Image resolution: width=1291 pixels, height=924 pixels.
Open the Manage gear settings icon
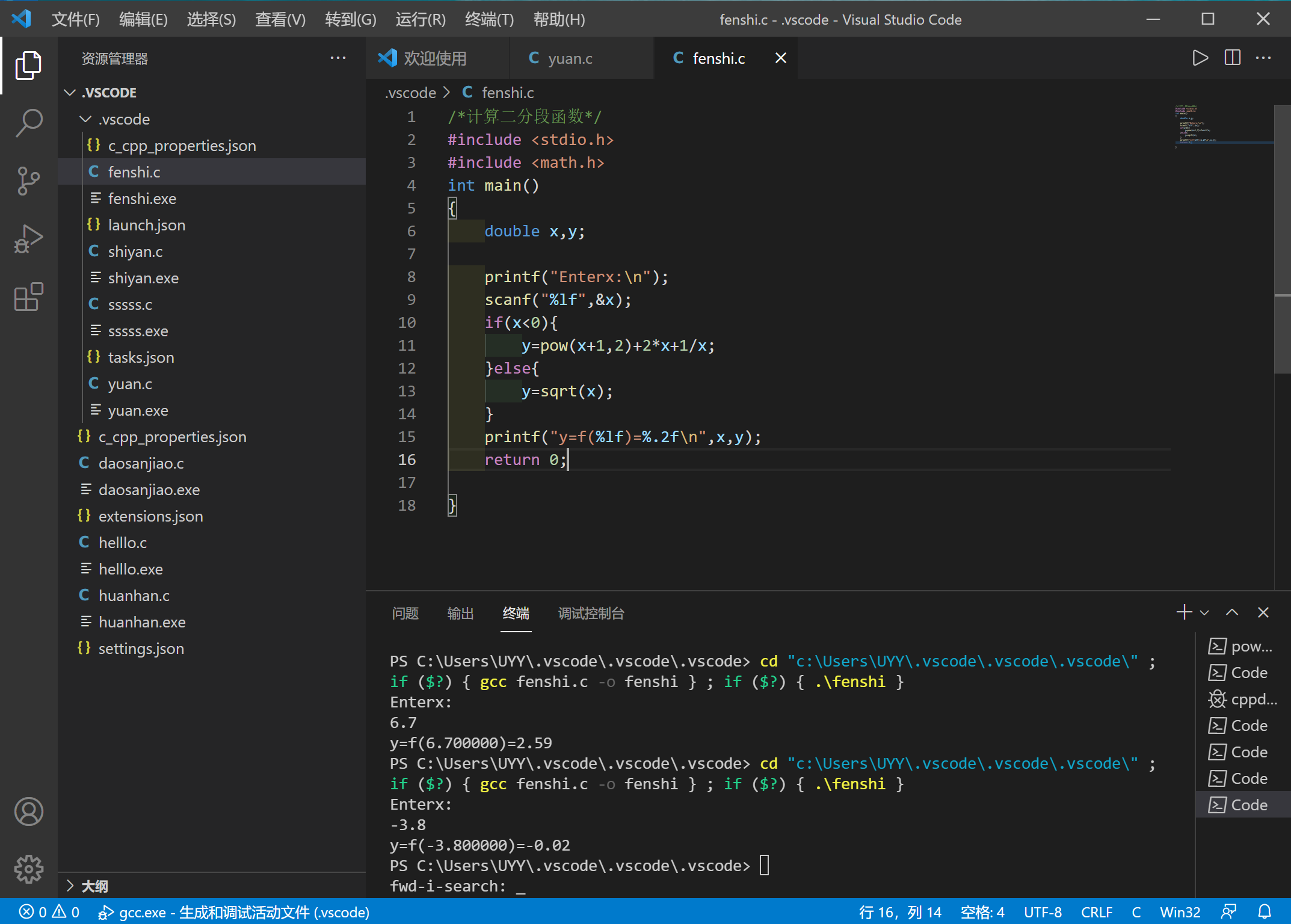tap(28, 869)
